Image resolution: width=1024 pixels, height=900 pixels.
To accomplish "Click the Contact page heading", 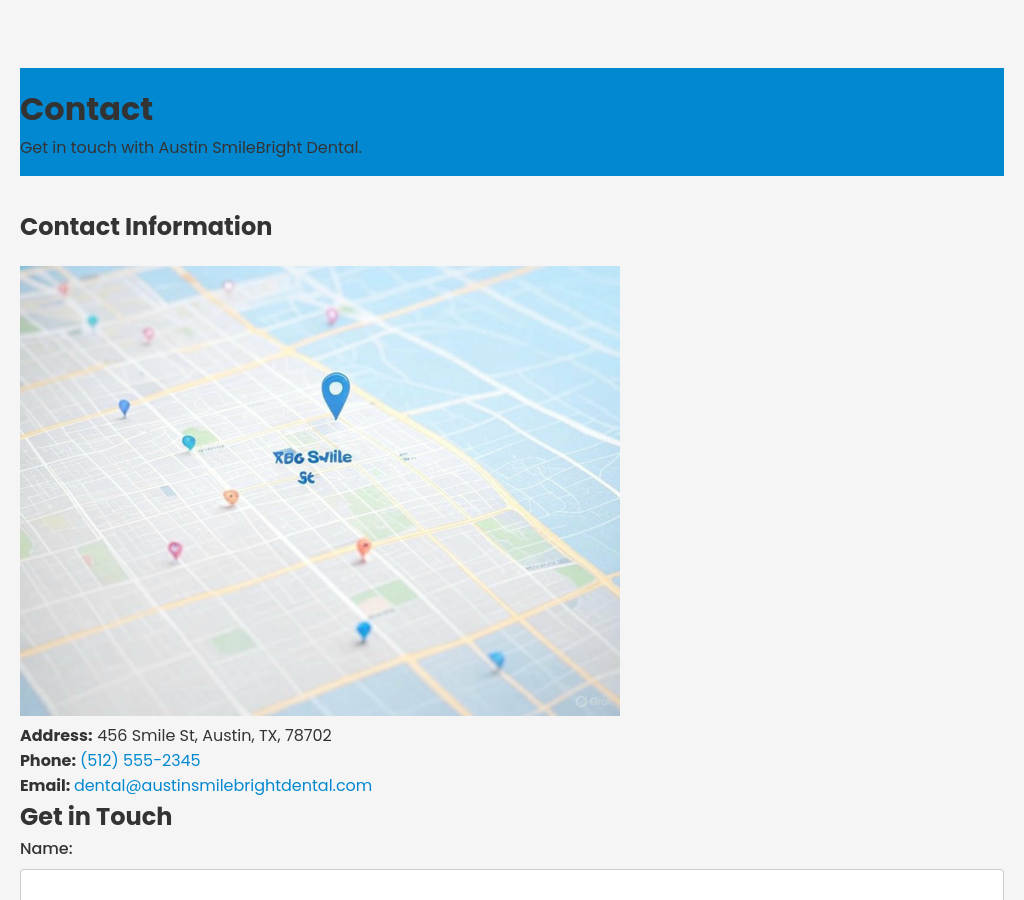I will point(86,109).
